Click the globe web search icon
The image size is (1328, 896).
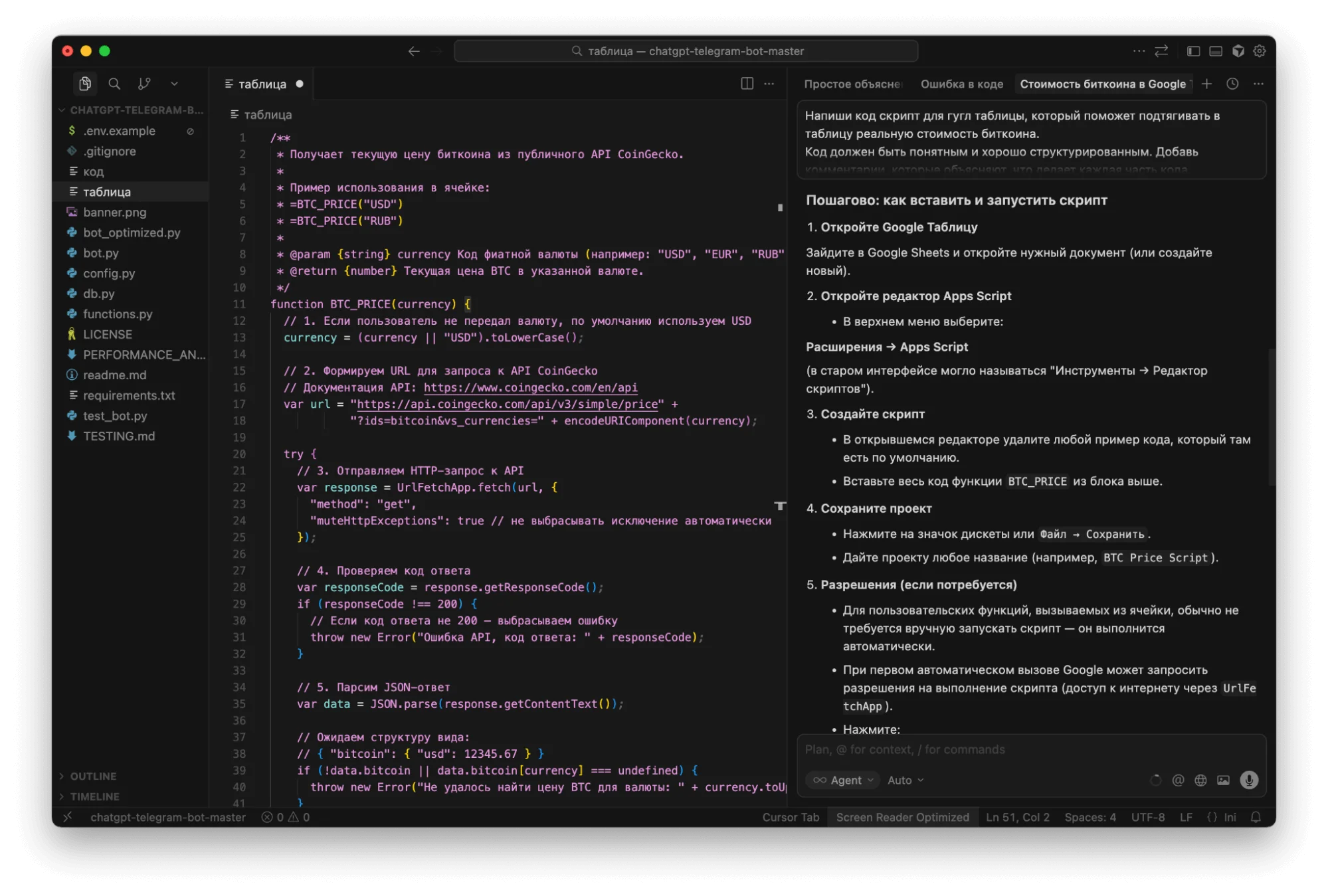[1200, 780]
